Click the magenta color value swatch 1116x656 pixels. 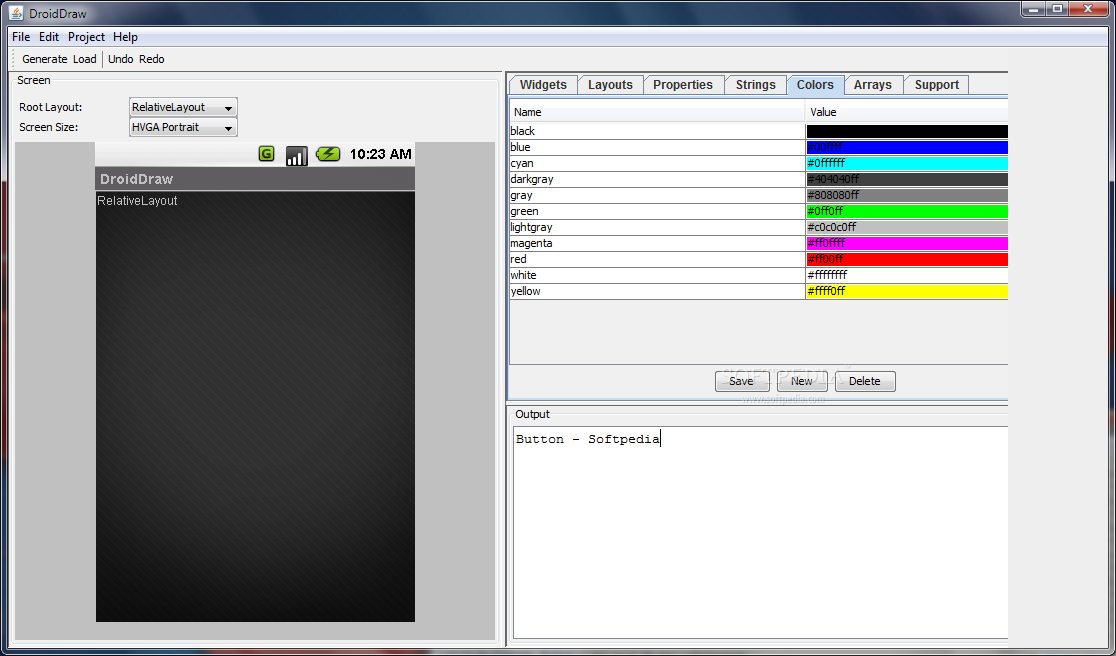click(x=907, y=243)
